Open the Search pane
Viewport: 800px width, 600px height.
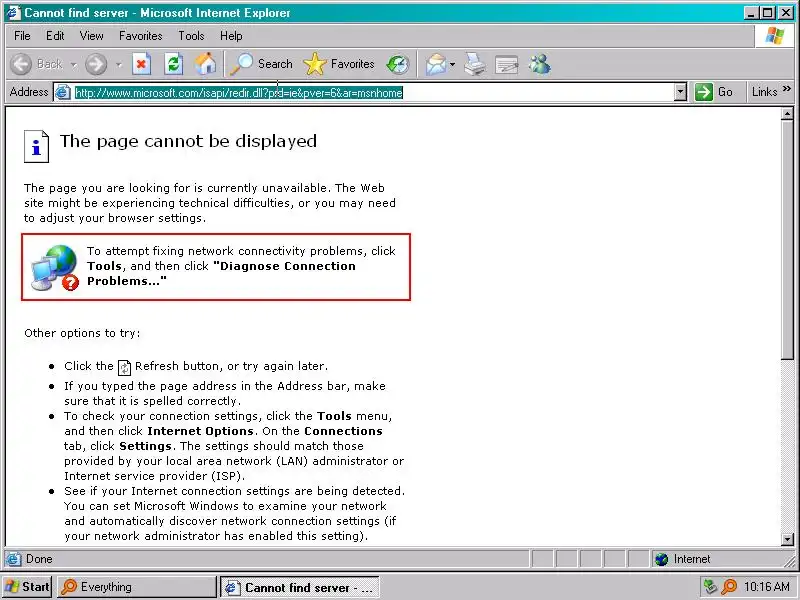point(262,64)
